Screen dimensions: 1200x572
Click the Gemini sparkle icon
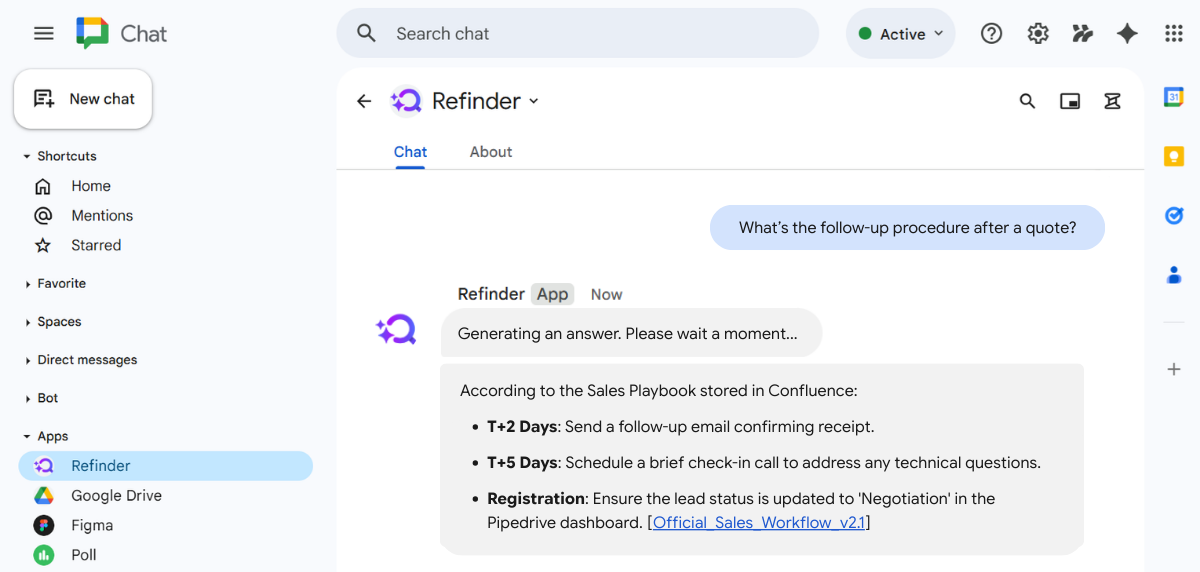pos(1127,33)
